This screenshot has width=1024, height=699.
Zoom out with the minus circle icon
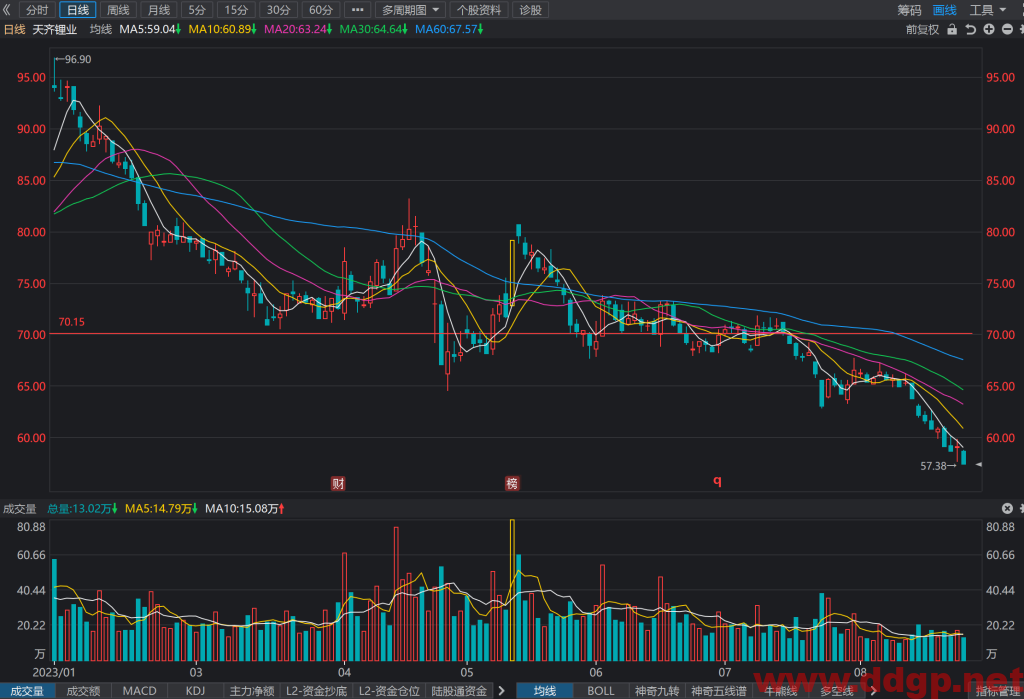point(1007,29)
